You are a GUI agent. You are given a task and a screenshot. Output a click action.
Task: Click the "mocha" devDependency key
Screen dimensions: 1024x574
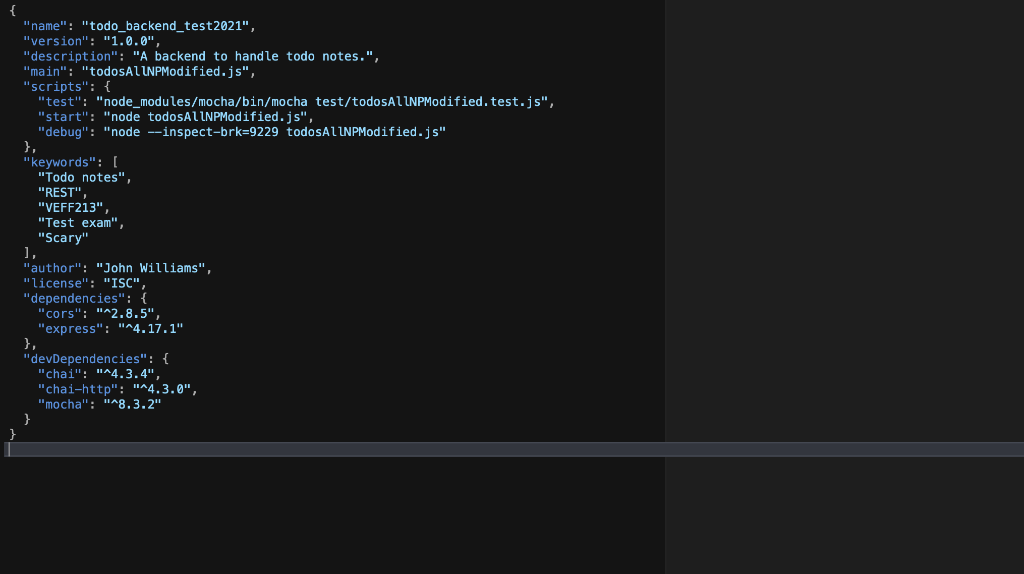tap(63, 404)
